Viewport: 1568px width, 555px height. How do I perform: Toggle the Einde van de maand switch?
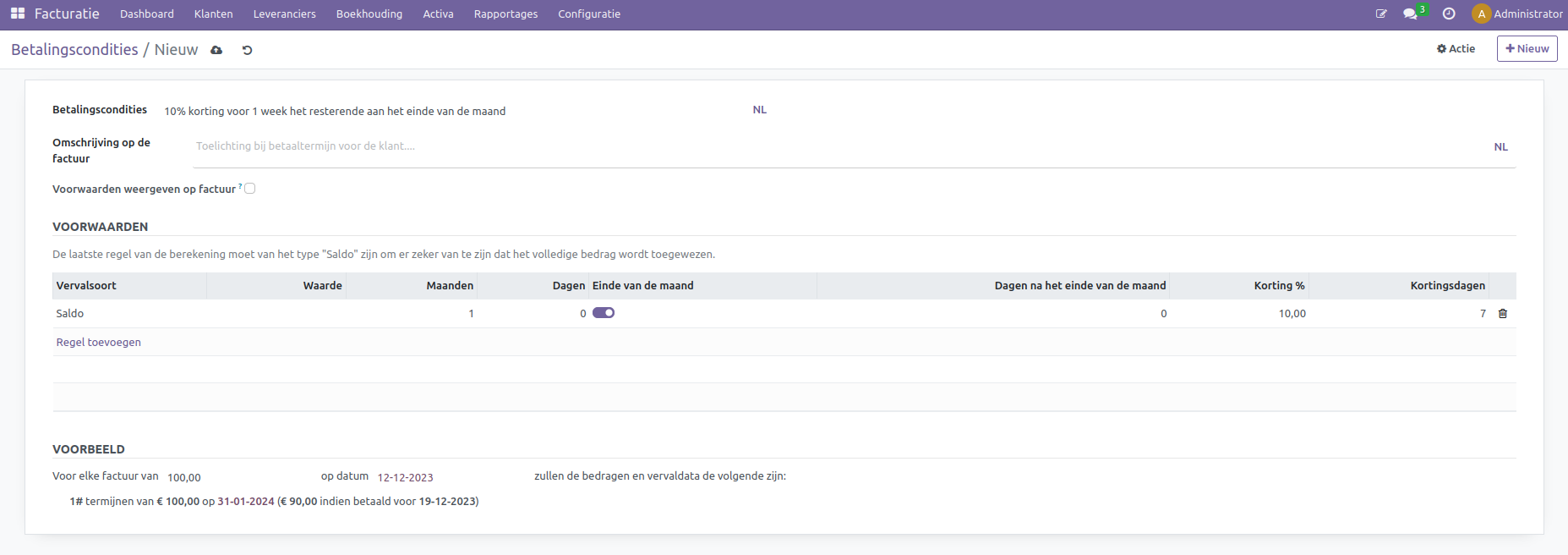click(x=604, y=313)
